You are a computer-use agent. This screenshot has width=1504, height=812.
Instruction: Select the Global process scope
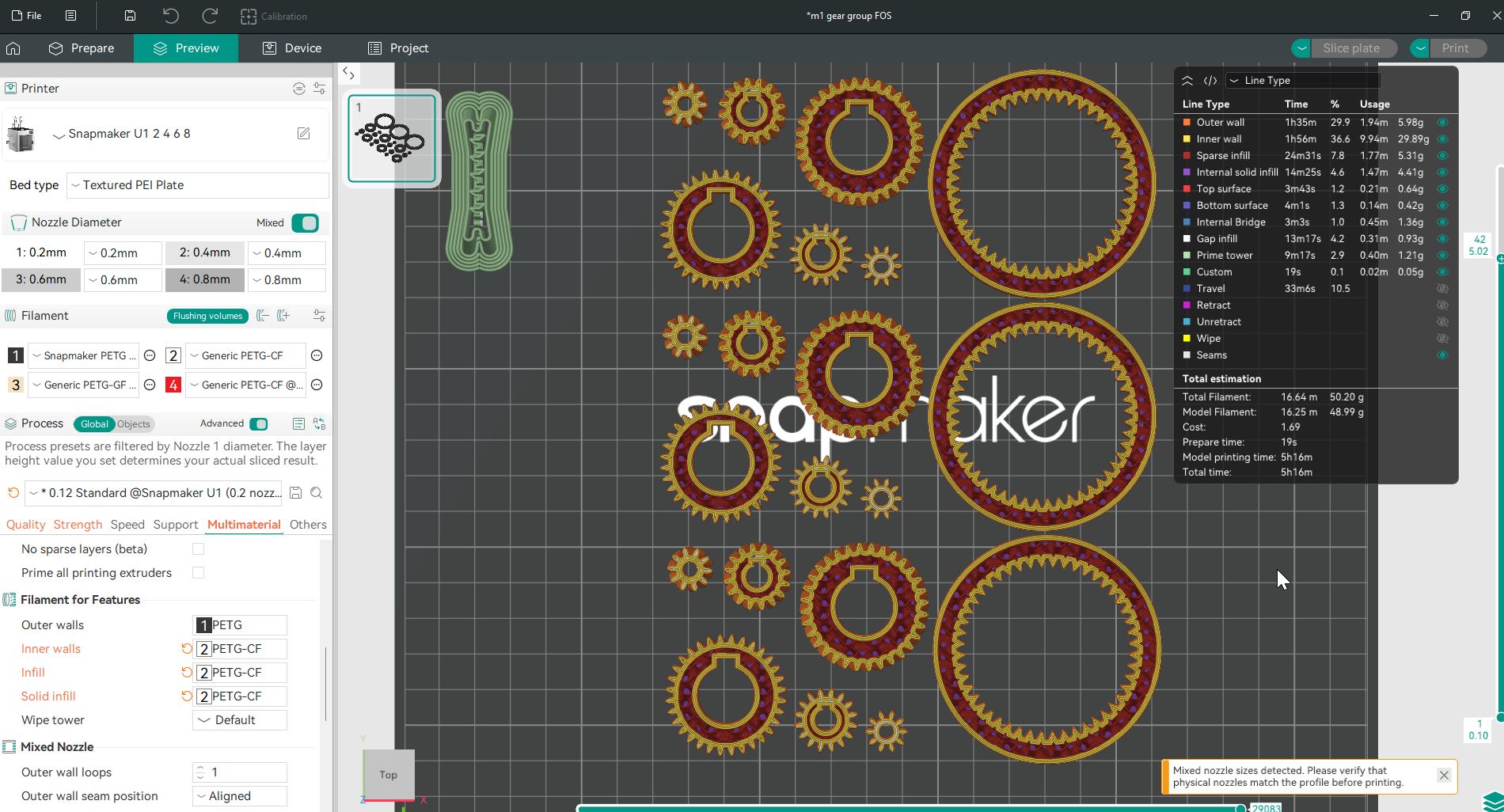[94, 424]
